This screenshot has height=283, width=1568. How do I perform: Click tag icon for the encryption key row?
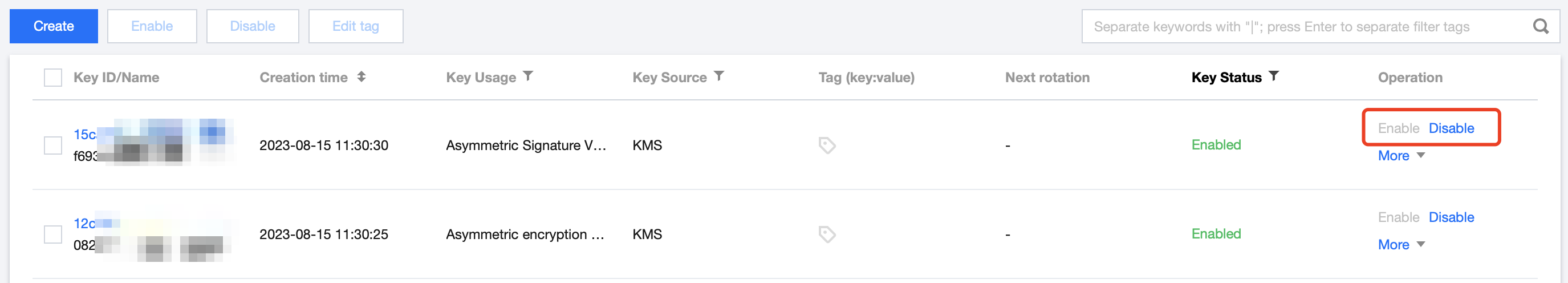tap(827, 235)
